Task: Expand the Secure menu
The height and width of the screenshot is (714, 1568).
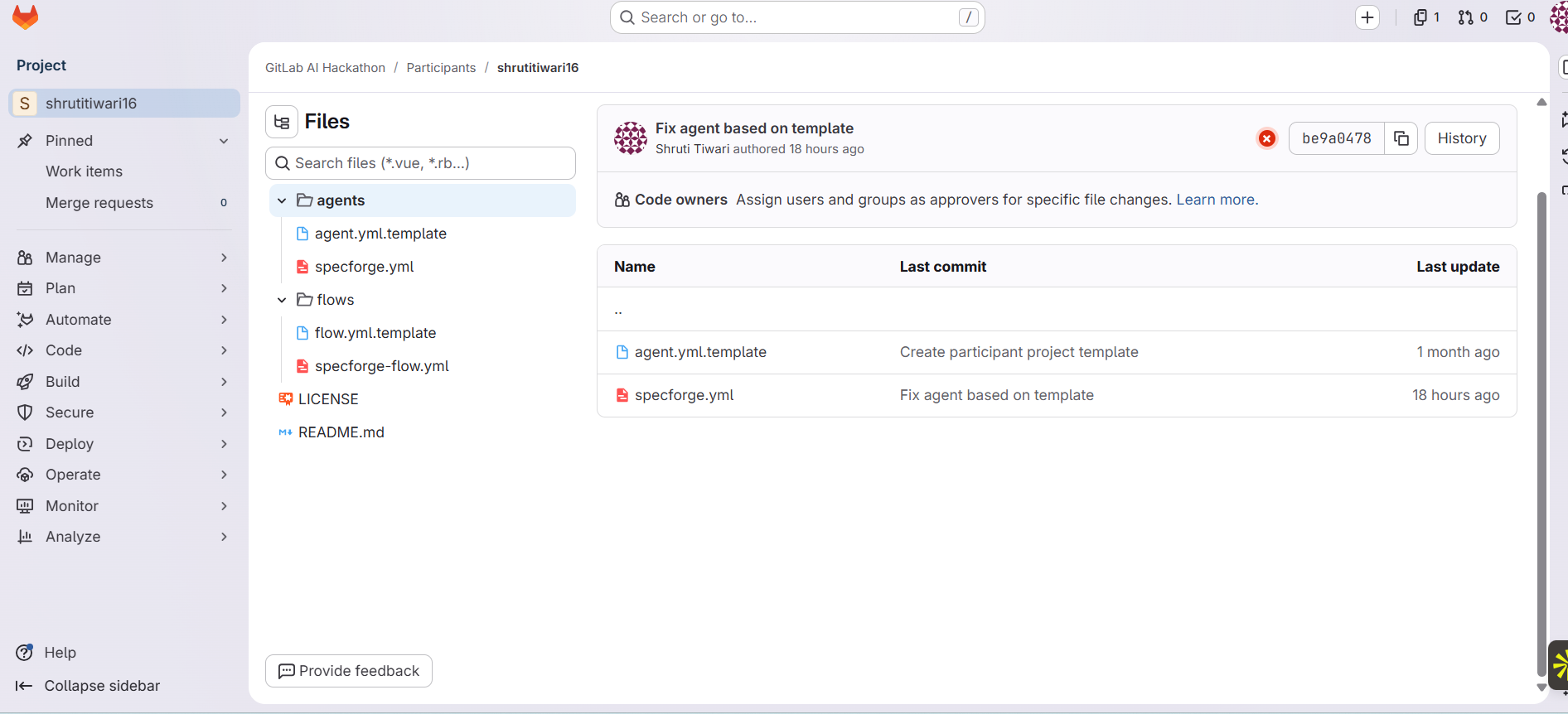Action: tap(123, 412)
